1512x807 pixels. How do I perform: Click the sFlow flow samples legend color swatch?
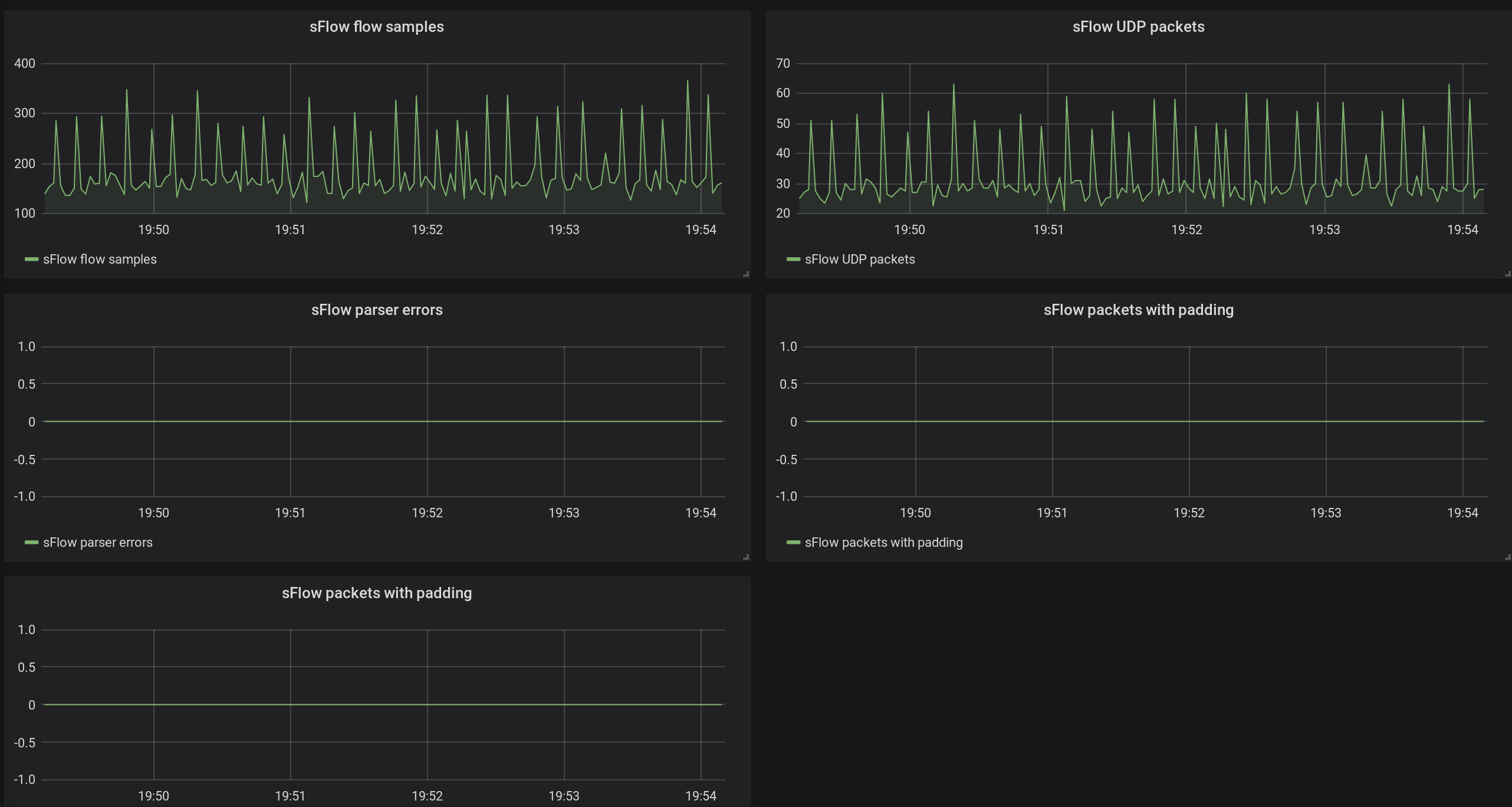click(x=31, y=260)
